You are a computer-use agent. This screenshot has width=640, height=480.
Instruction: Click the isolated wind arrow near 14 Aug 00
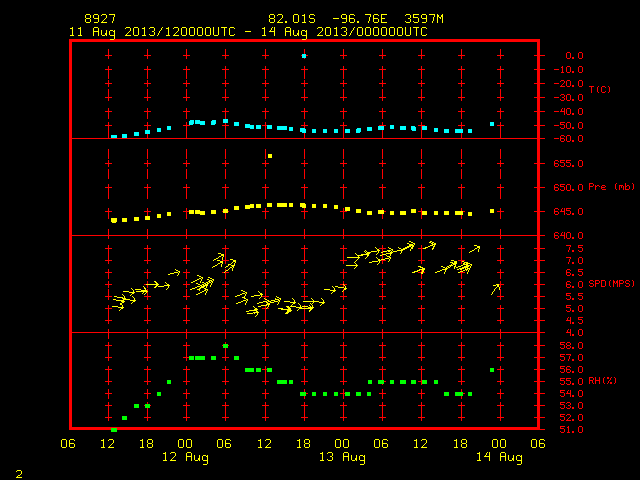pyautogui.click(x=496, y=289)
